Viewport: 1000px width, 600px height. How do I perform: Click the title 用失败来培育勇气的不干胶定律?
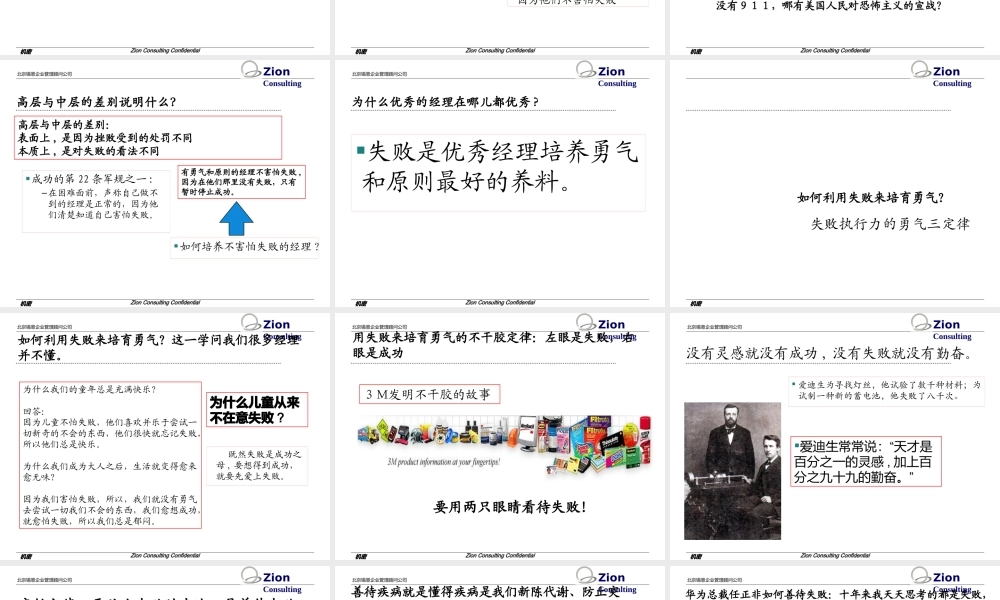(x=494, y=345)
